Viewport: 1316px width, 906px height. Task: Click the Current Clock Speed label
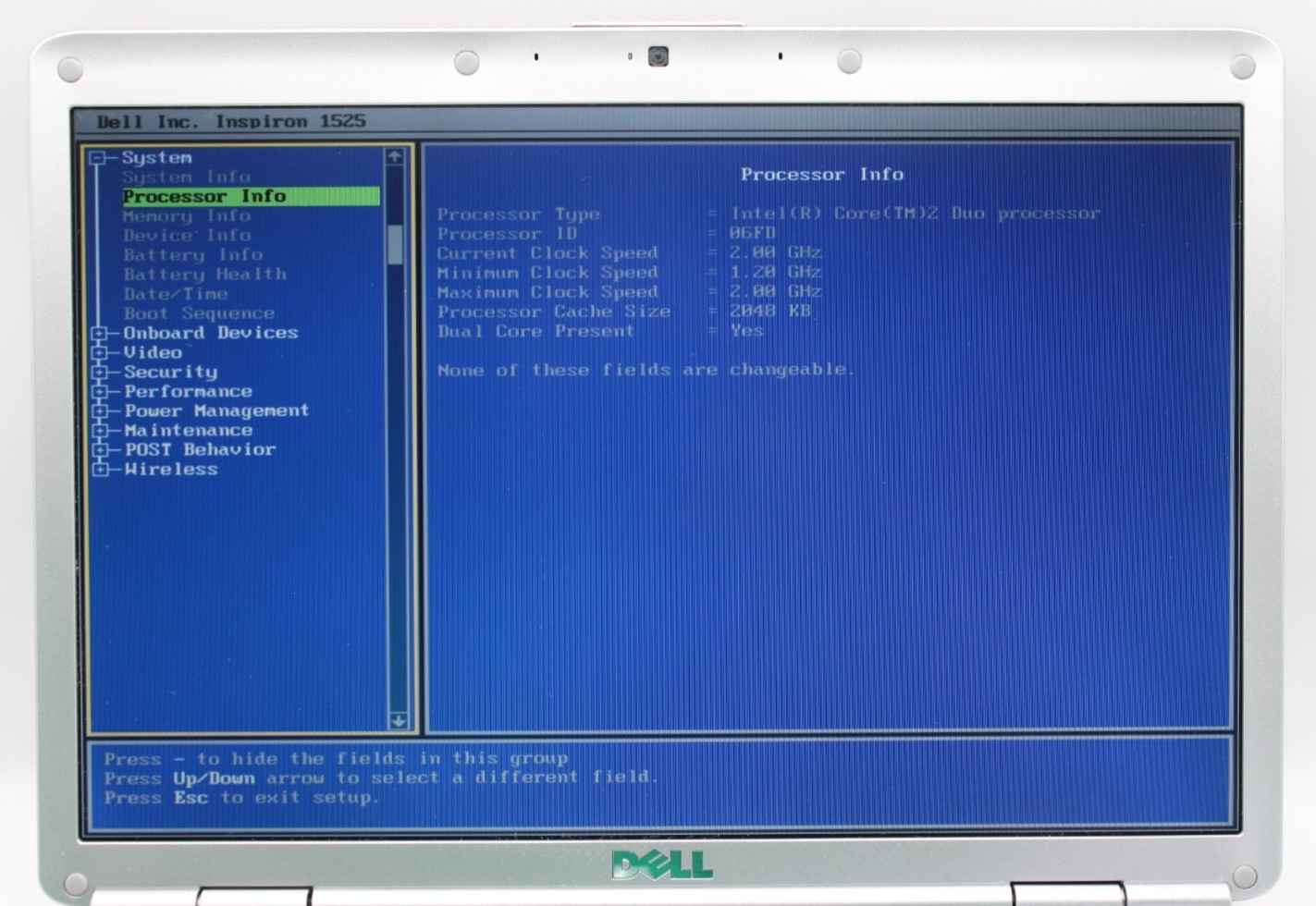(x=547, y=253)
